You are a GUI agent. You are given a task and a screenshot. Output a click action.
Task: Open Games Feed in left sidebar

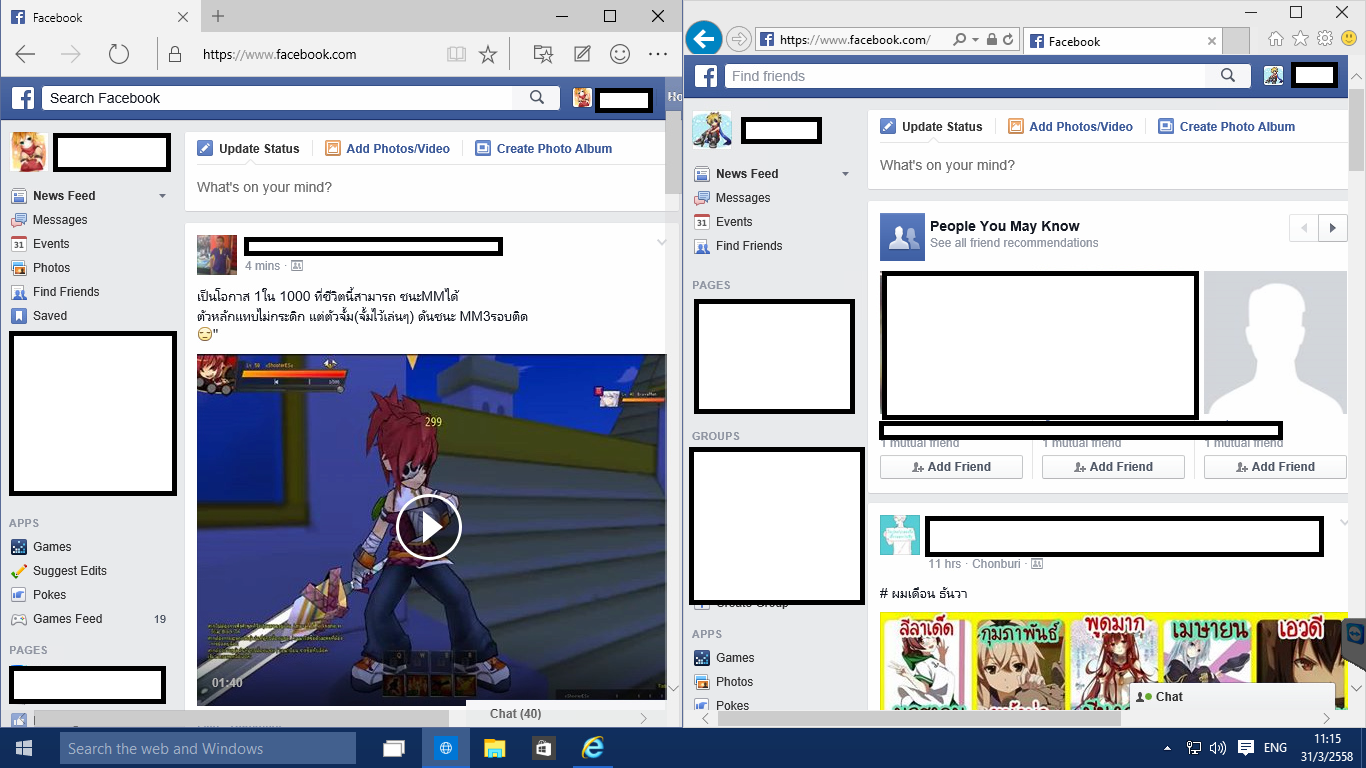coord(67,619)
